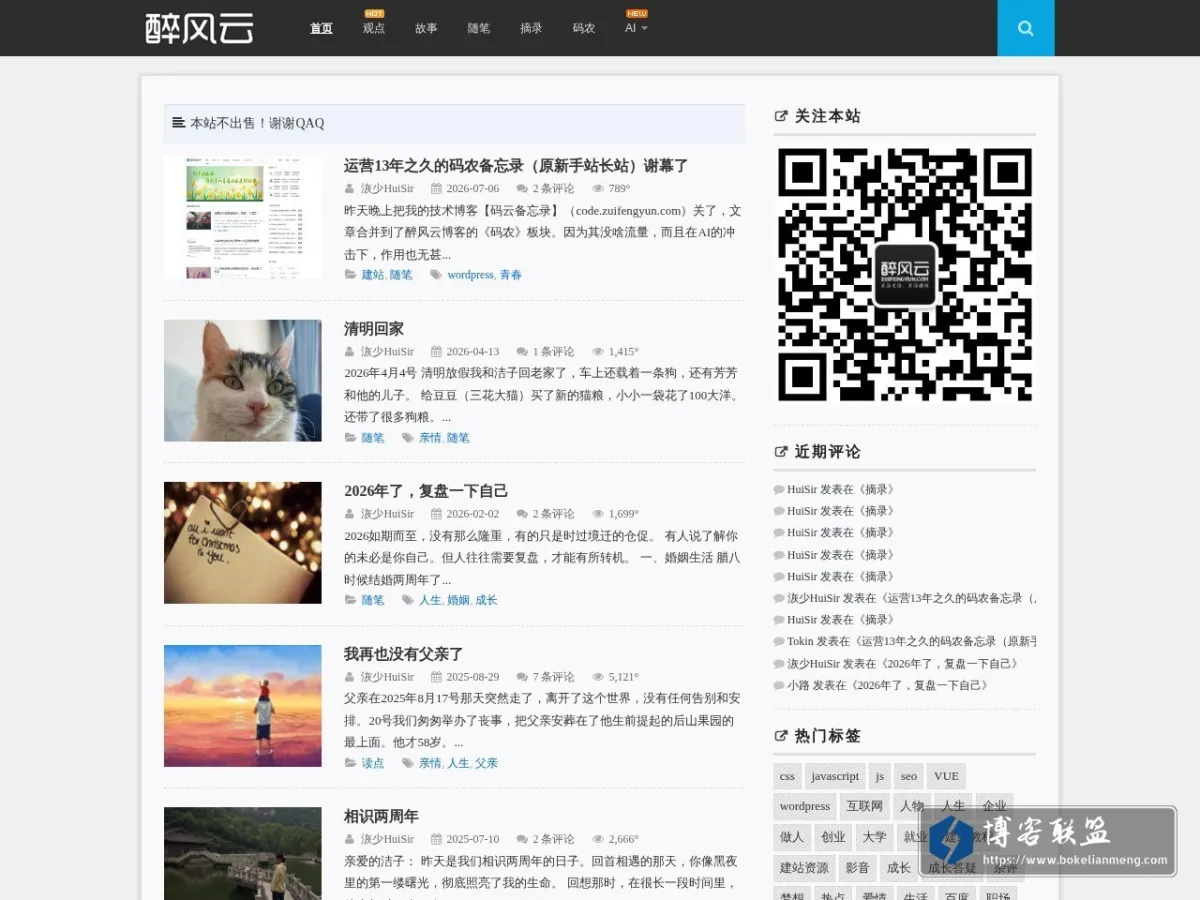Image resolution: width=1200 pixels, height=900 pixels.
Task: Open the search icon in header
Action: 1025,28
